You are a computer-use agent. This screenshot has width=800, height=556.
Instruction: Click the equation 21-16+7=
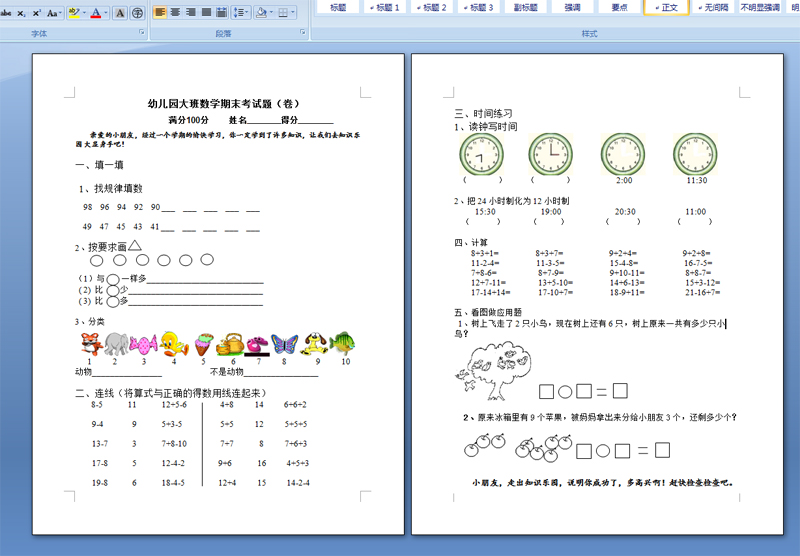(703, 292)
